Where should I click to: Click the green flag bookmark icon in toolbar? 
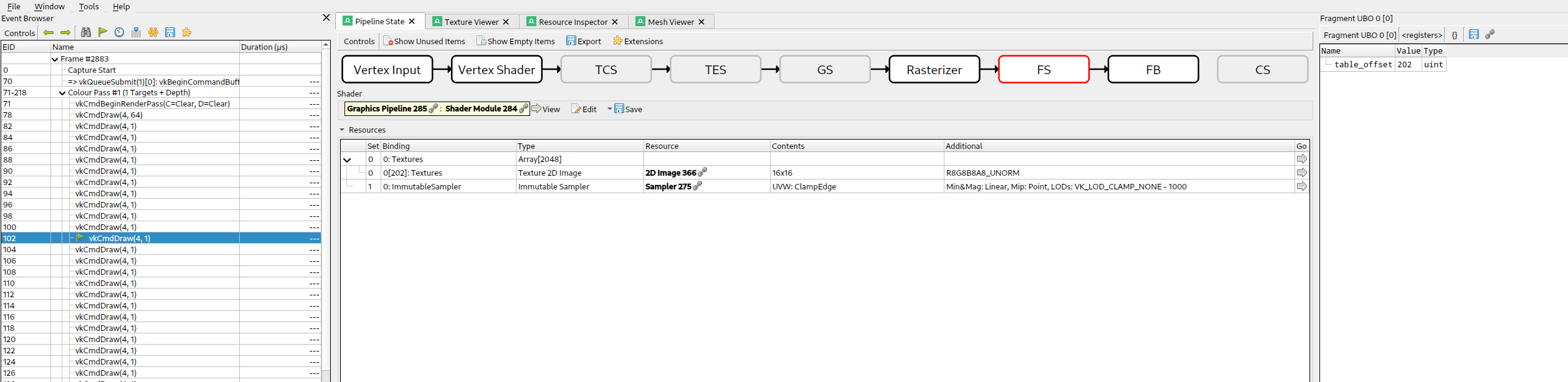pyautogui.click(x=103, y=32)
